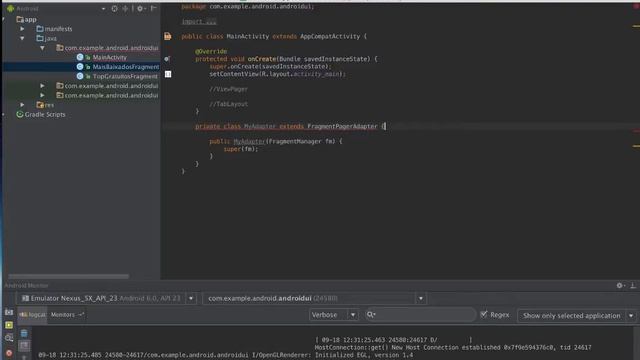640x360 pixels.
Task: Click the layout file gutter icon
Action: click(168, 74)
